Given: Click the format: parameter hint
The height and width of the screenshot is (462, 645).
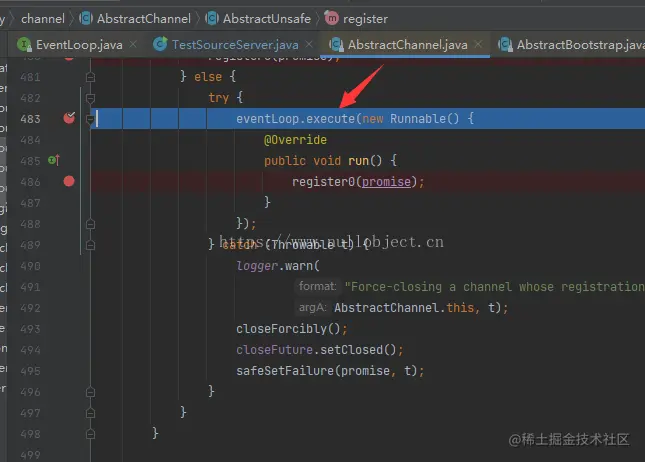Looking at the screenshot, I should [318, 286].
